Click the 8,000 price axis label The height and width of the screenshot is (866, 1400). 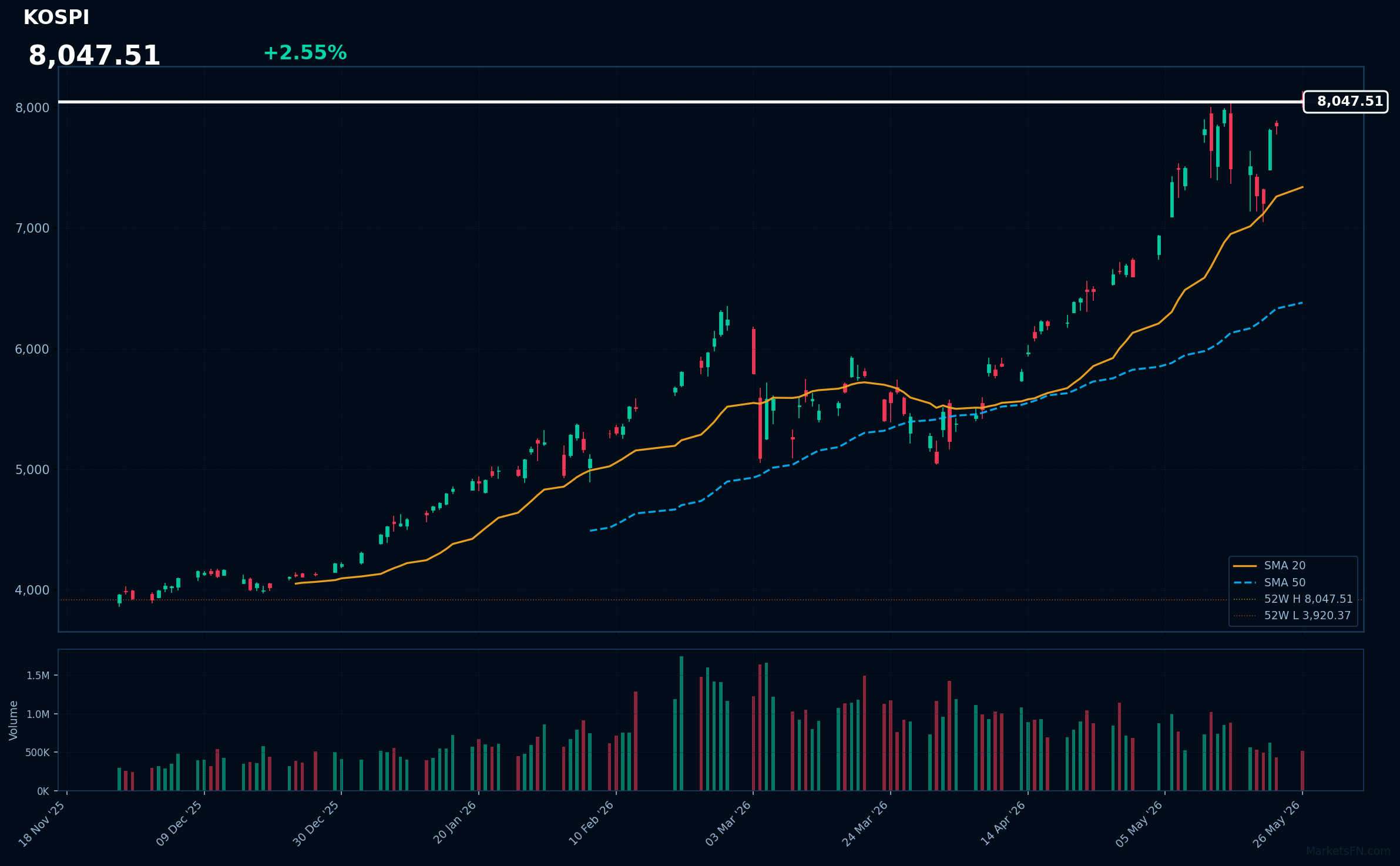[x=32, y=108]
